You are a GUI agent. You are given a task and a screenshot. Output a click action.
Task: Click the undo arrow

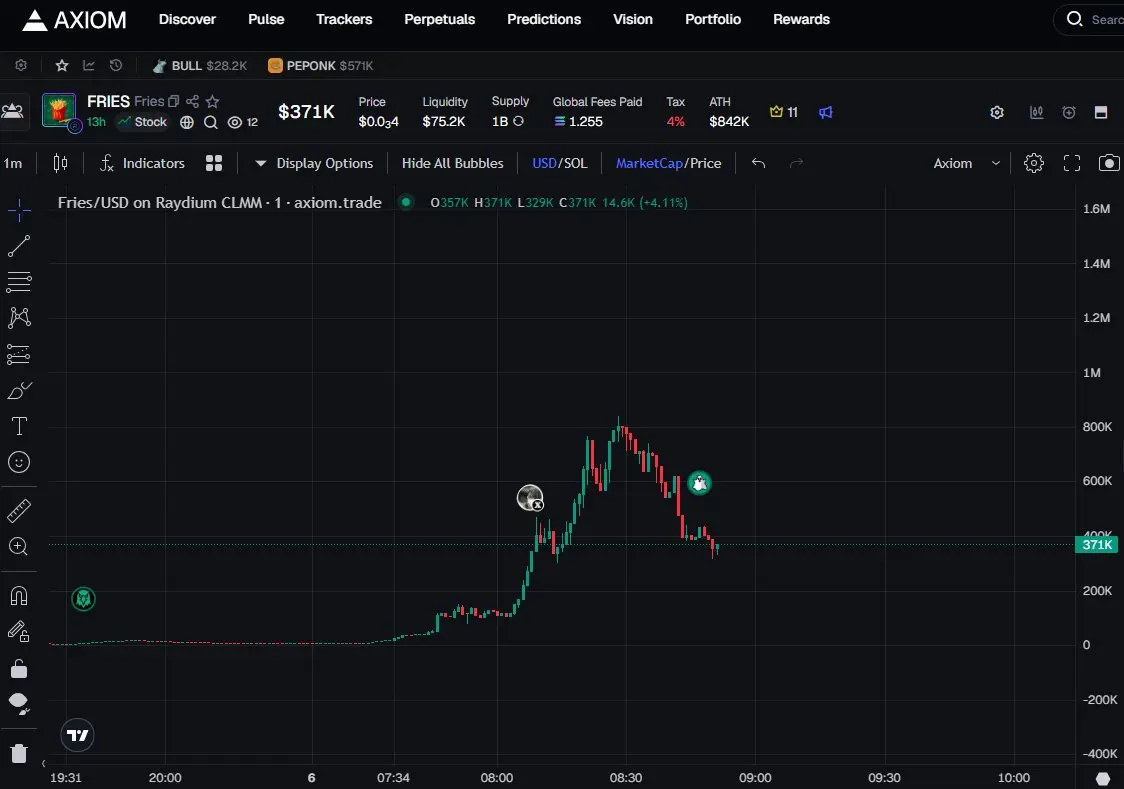tap(758, 163)
